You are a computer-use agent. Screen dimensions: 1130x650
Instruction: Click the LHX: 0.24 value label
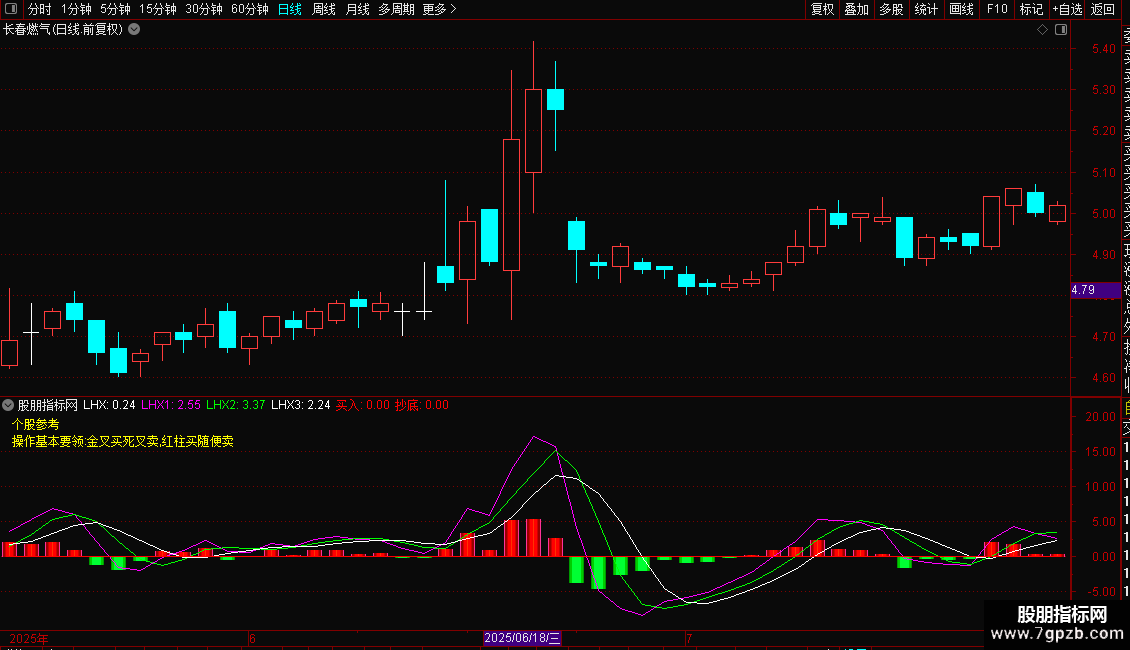[109, 405]
